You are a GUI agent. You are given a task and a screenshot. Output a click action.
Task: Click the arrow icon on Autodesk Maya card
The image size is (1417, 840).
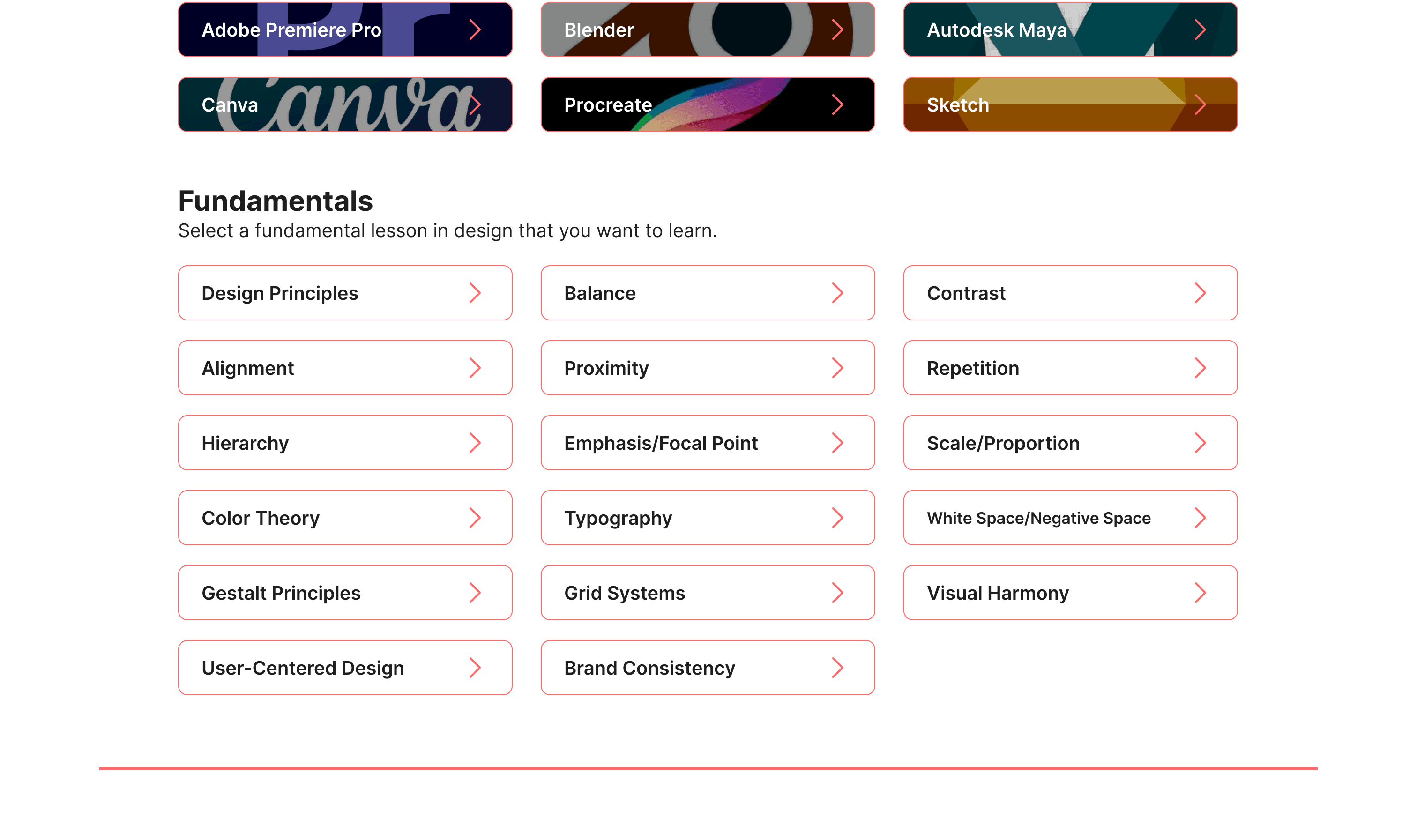click(1200, 30)
